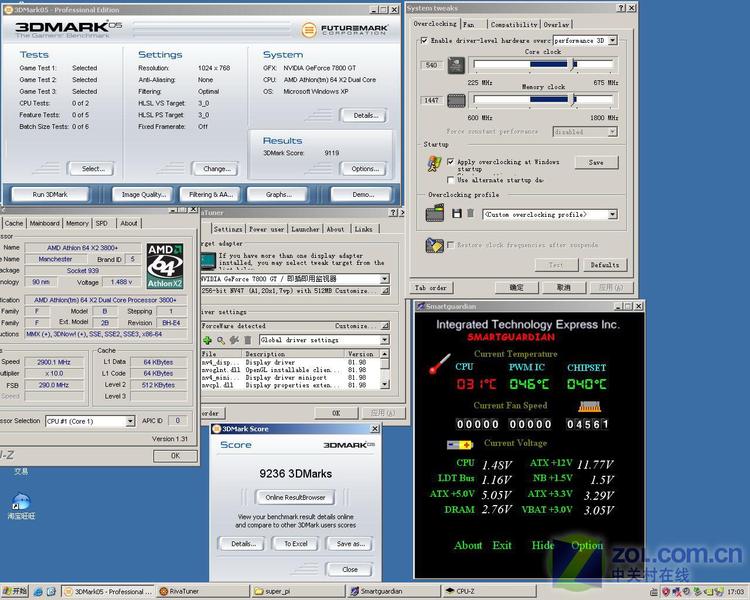
Task: Click the Core clock slider thumb
Action: (x=573, y=65)
